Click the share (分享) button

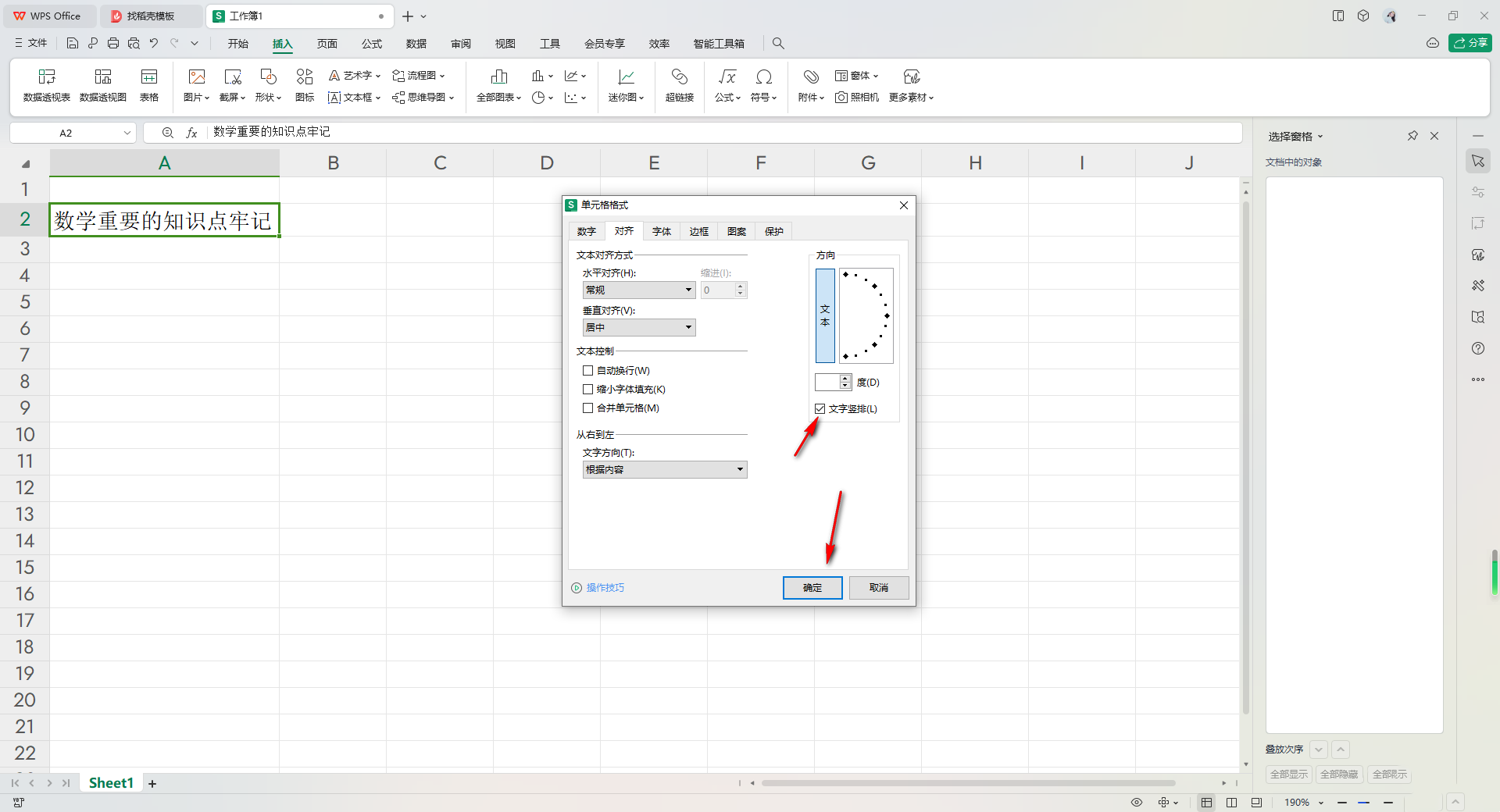[1470, 43]
